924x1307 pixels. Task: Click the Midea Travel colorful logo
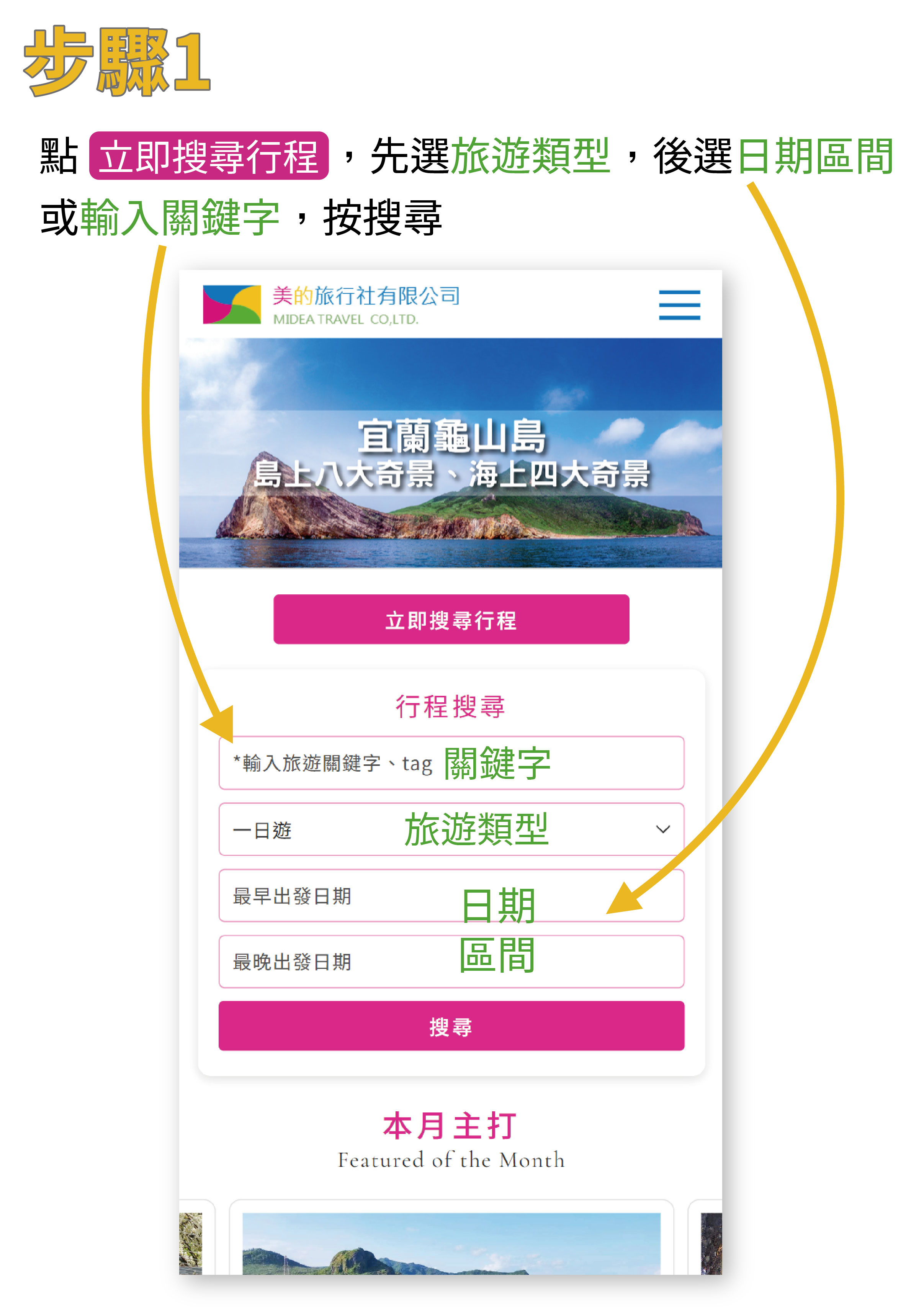click(x=232, y=304)
